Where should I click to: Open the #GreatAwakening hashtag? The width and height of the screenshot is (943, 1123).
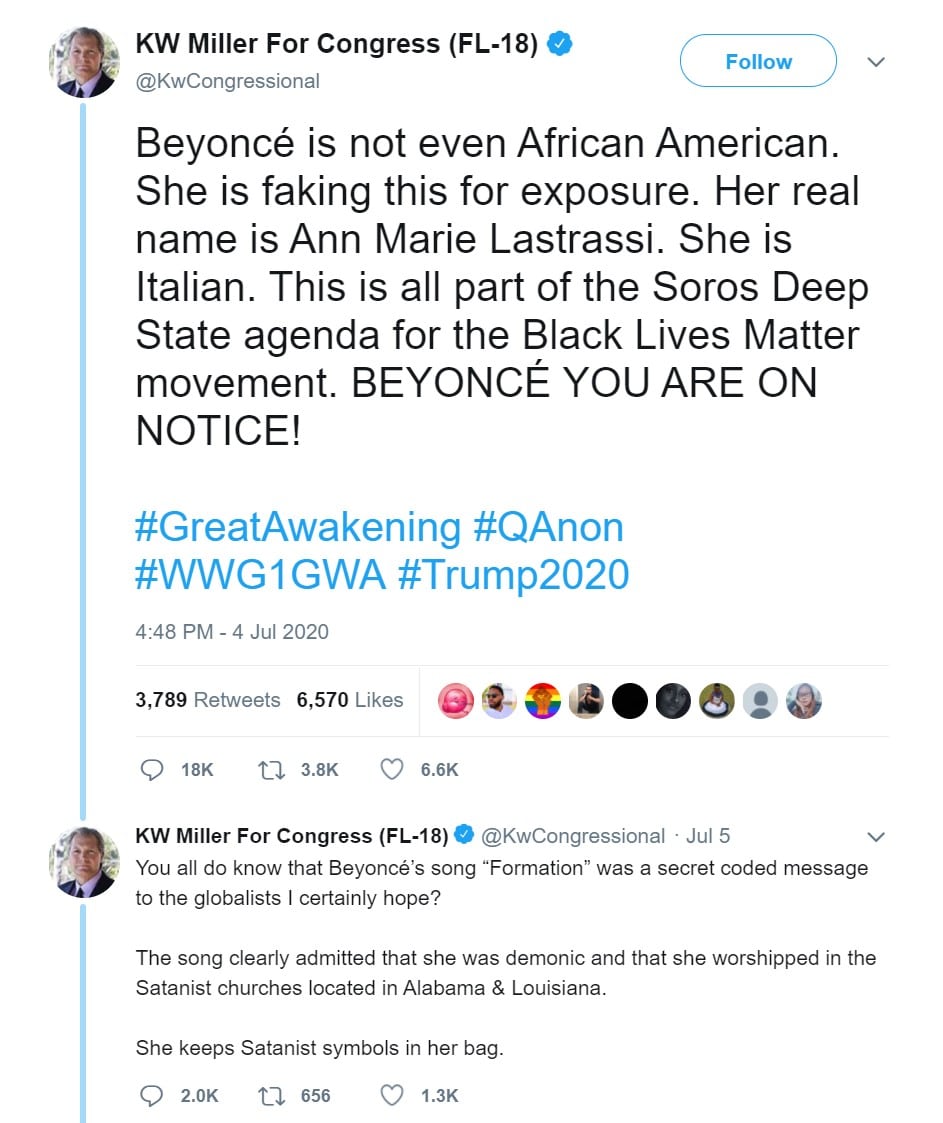click(x=297, y=527)
